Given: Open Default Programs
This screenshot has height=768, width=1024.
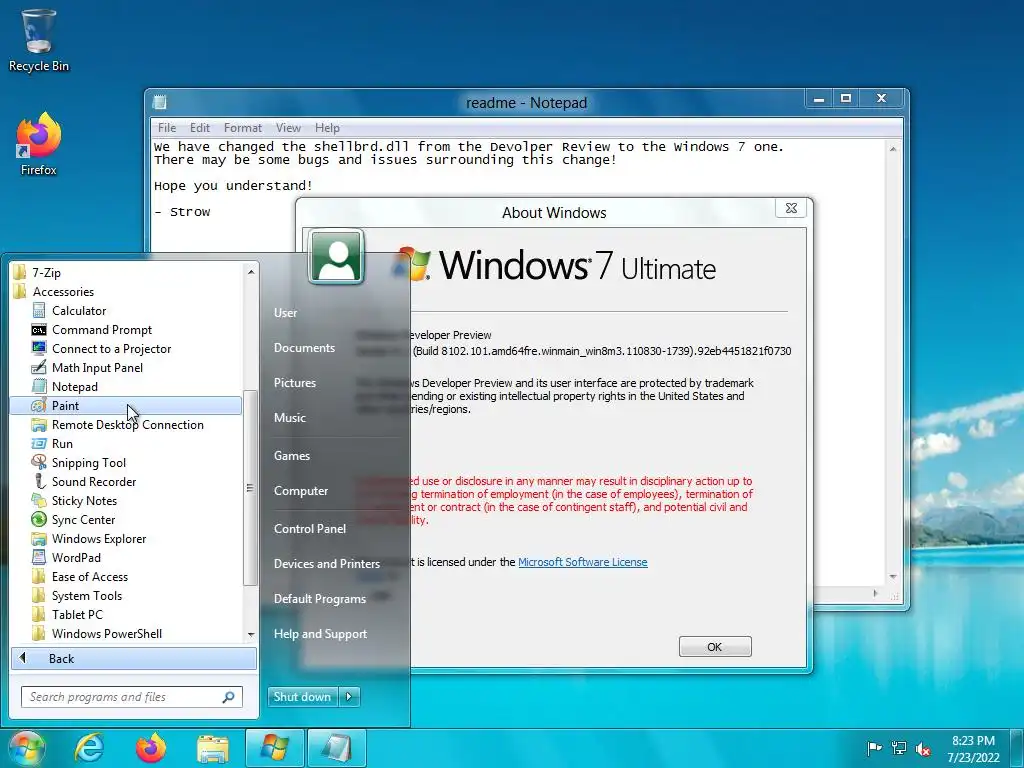Looking at the screenshot, I should point(320,599).
